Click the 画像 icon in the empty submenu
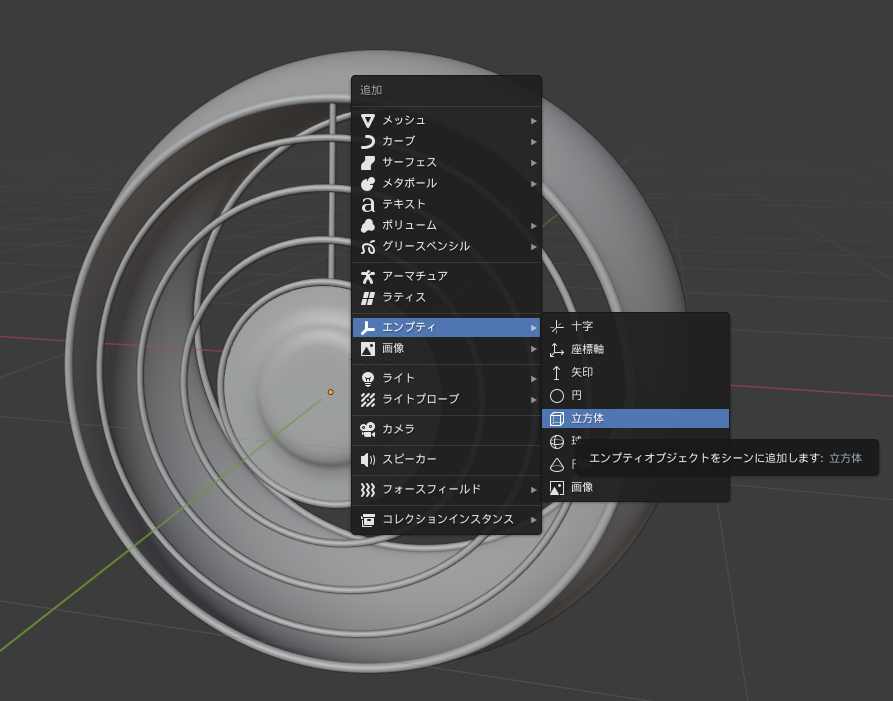Viewport: 893px width, 701px height. click(x=556, y=488)
